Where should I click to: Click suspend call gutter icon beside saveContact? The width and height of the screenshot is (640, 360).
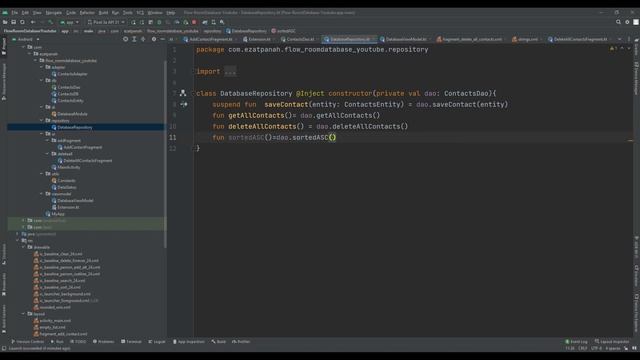pyautogui.click(x=184, y=104)
